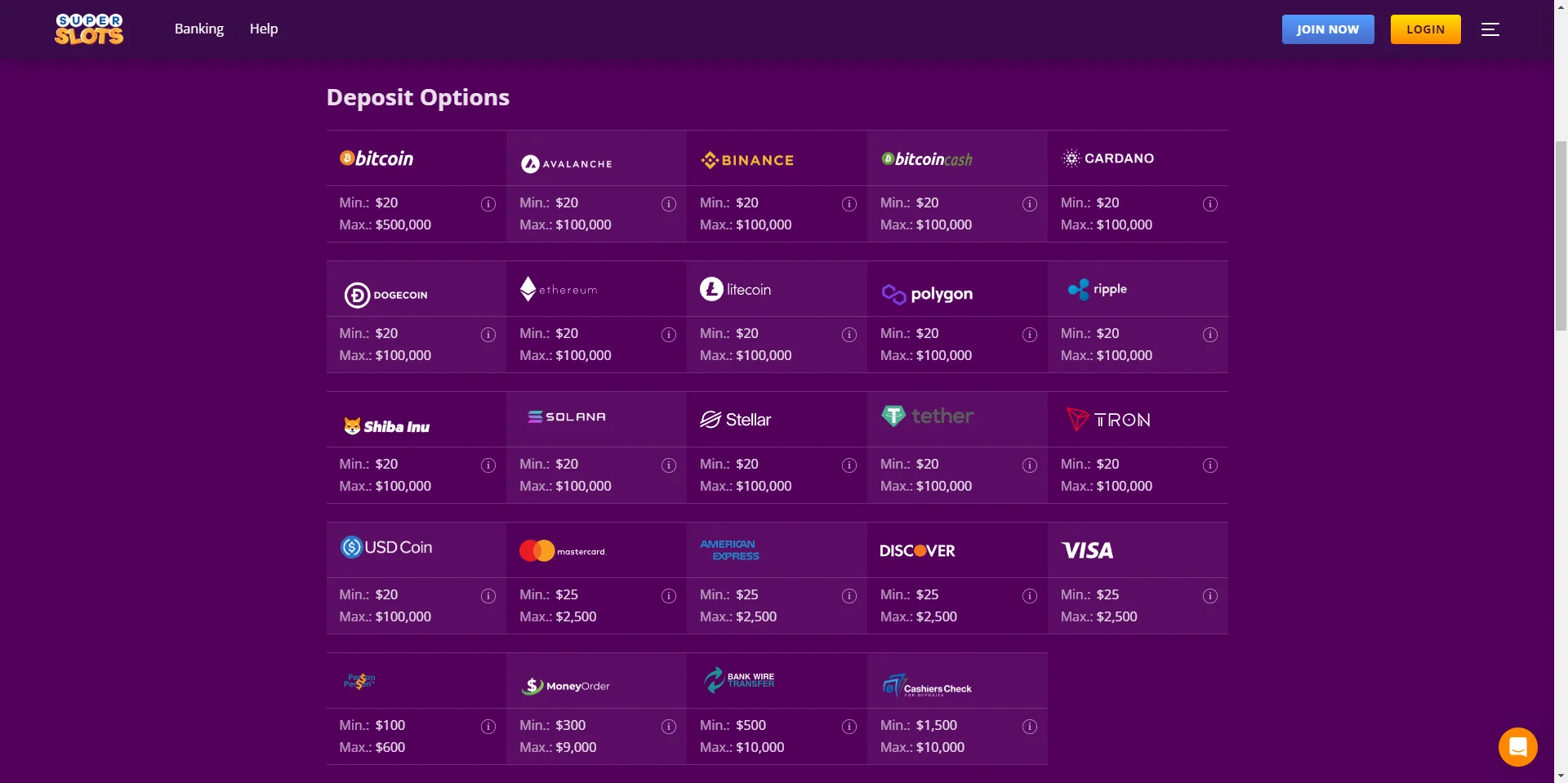Open info icon for Ripple limits
Viewport: 1568px width, 783px height.
click(x=1210, y=335)
